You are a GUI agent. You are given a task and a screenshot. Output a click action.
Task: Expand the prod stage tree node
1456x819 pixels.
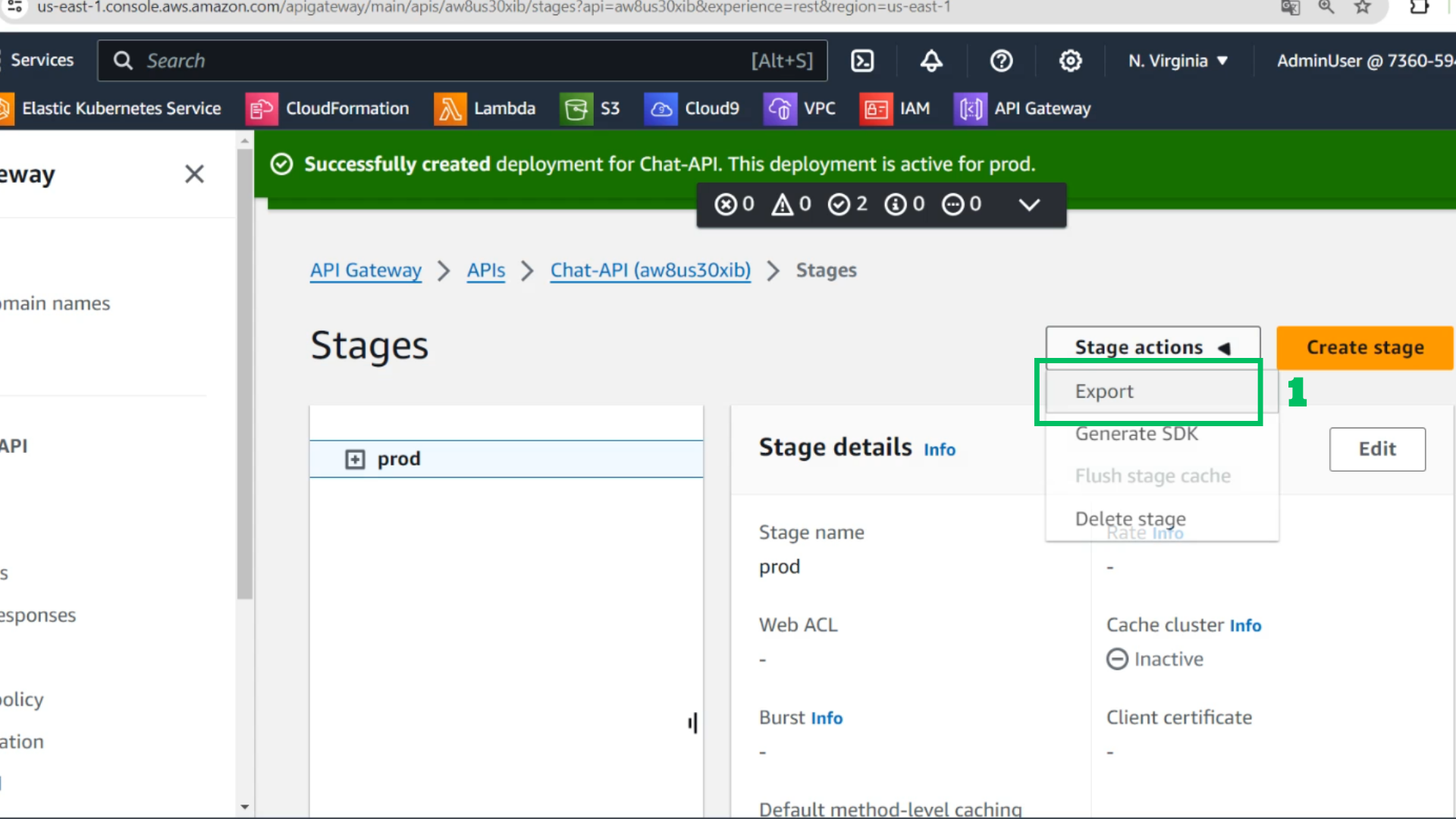tap(355, 459)
